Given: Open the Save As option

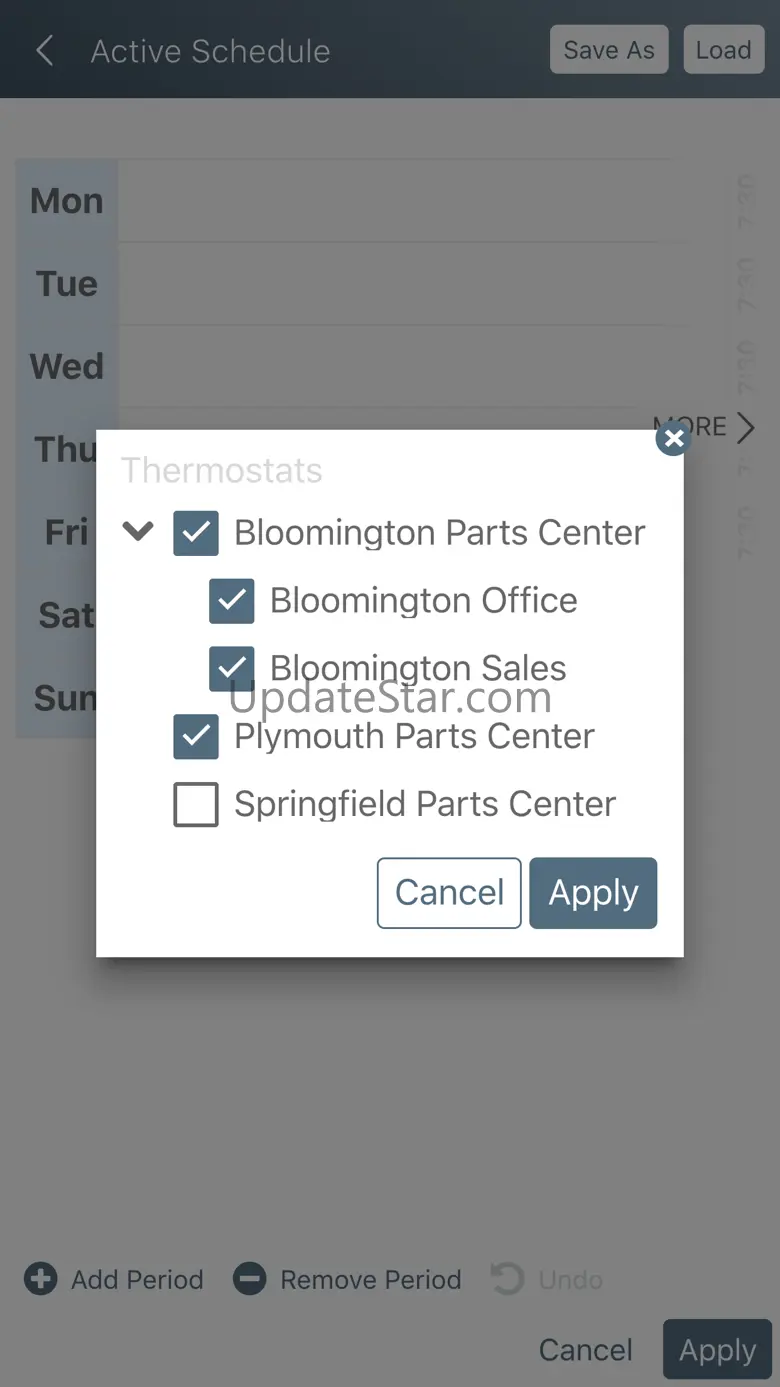Looking at the screenshot, I should pos(609,50).
